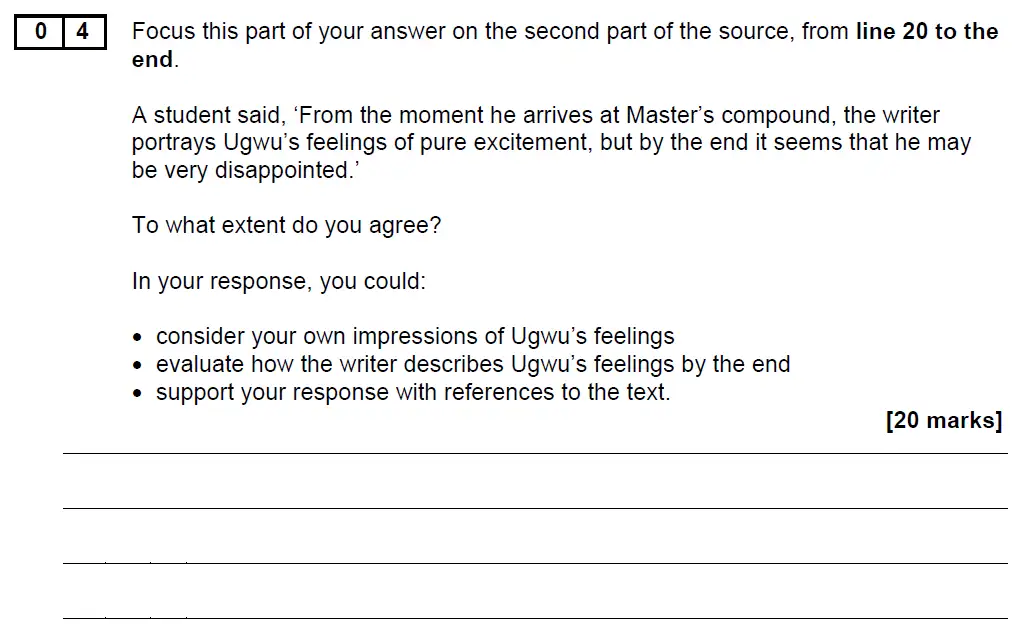Click the '[20 marks]' label
1029x634 pixels.
(x=944, y=420)
